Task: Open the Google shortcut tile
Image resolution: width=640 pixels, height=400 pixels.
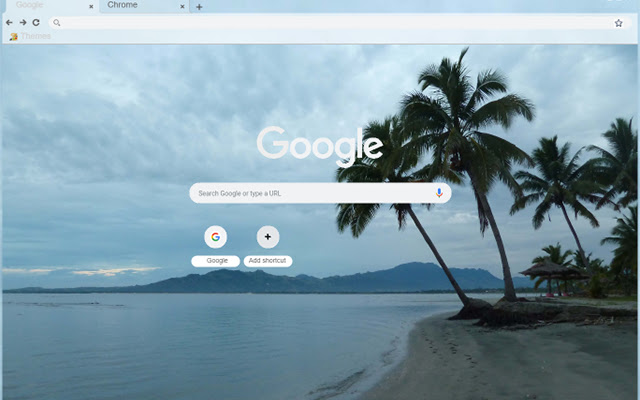Action: 216,237
